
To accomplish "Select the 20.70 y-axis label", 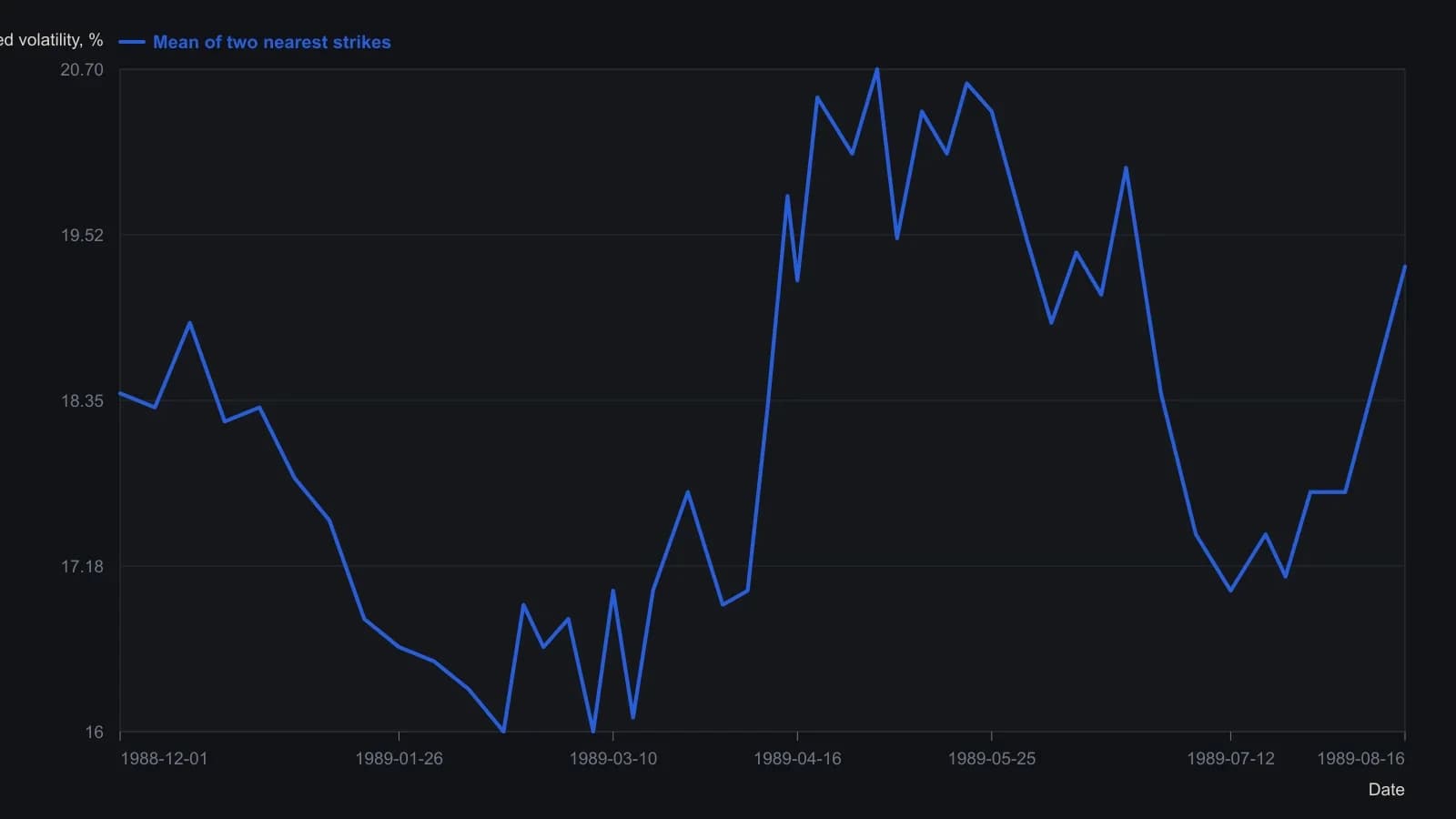I will tap(82, 70).
